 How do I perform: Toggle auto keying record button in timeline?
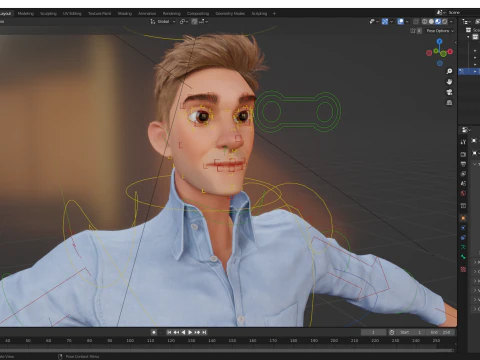pos(154,332)
